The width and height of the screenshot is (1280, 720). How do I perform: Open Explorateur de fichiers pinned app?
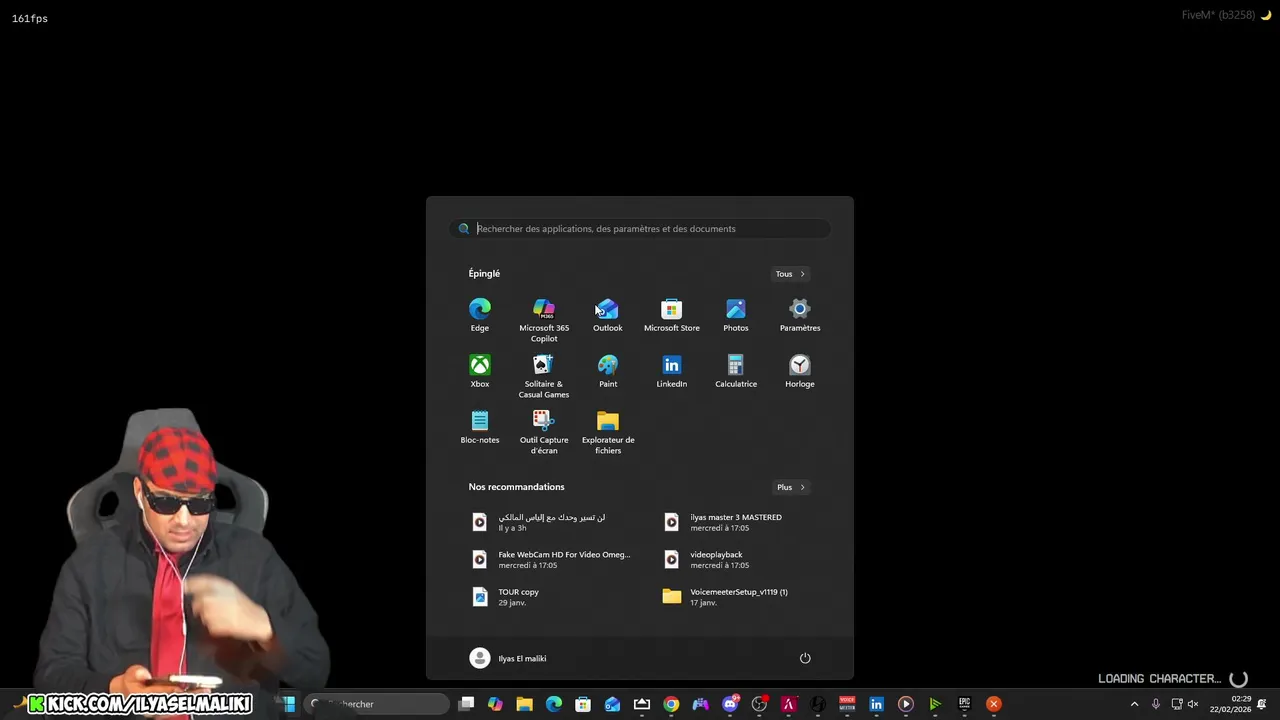coord(608,432)
